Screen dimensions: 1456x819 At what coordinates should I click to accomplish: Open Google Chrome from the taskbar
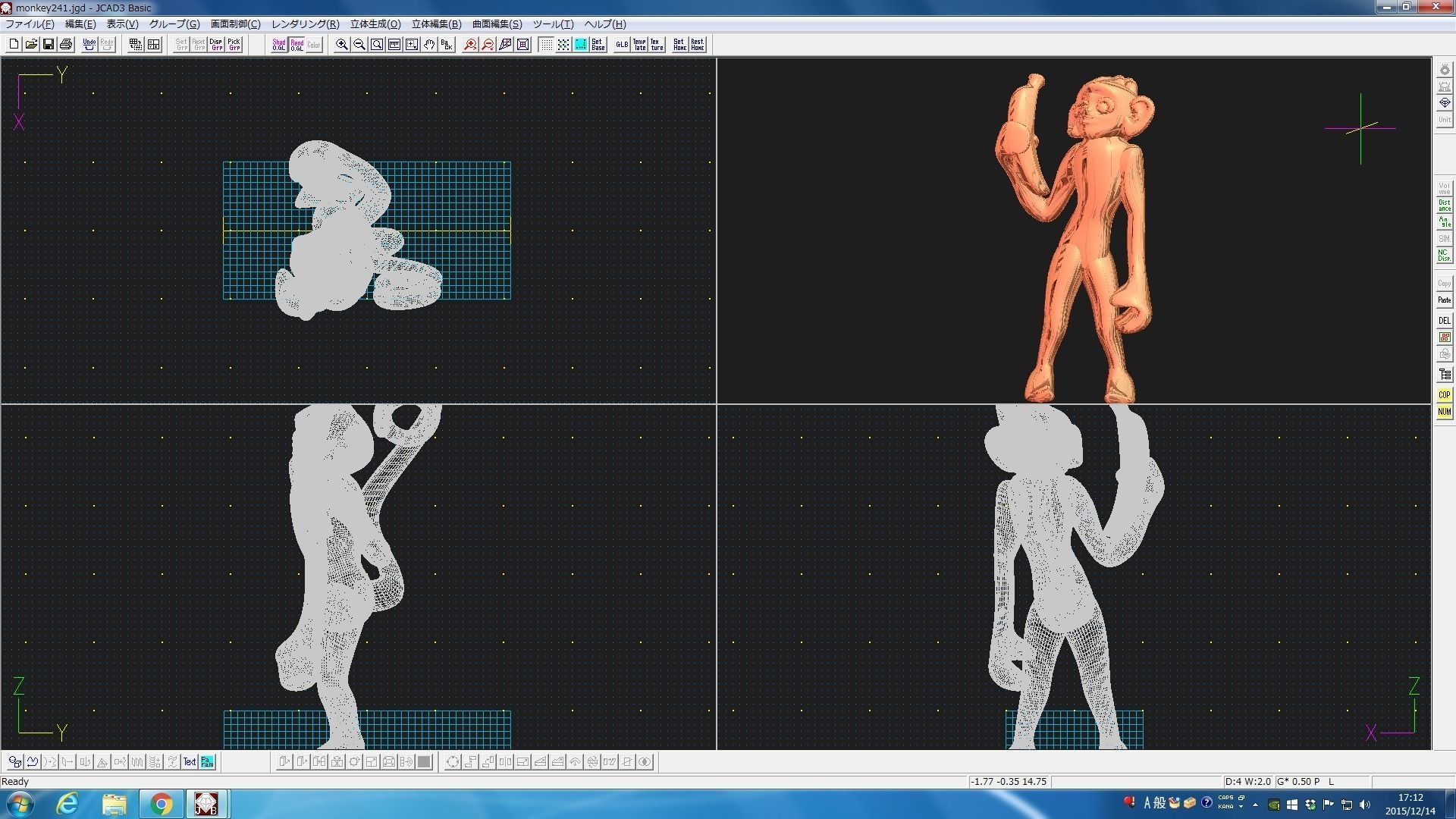pos(161,803)
